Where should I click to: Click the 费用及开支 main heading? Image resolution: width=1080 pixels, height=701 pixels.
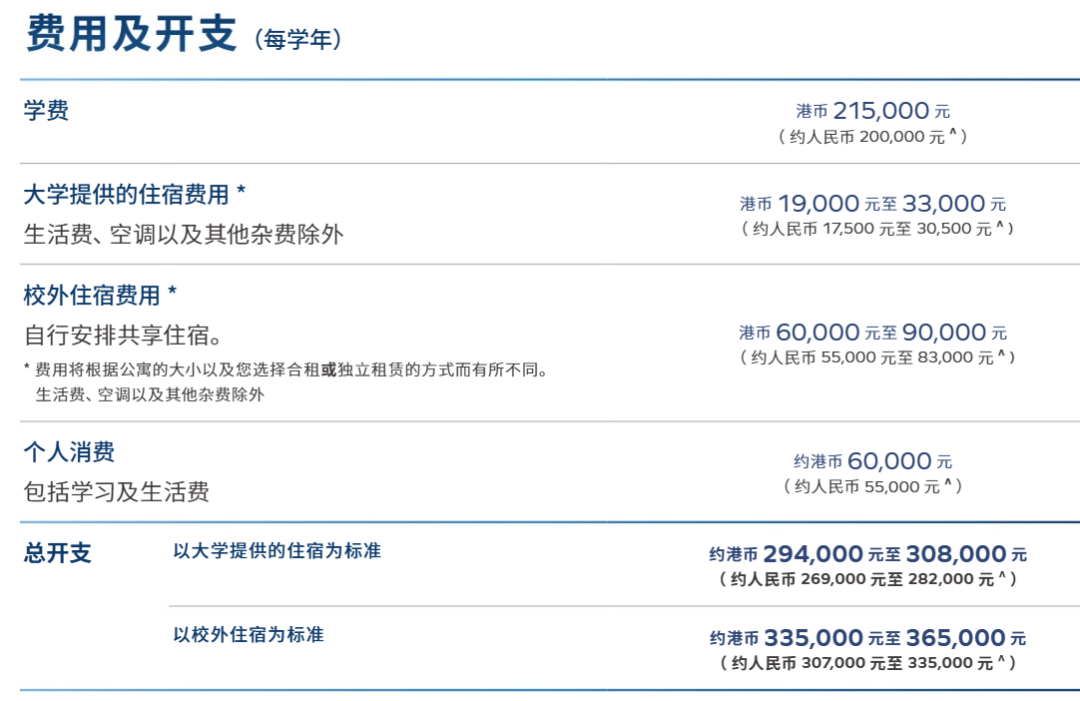(130, 33)
